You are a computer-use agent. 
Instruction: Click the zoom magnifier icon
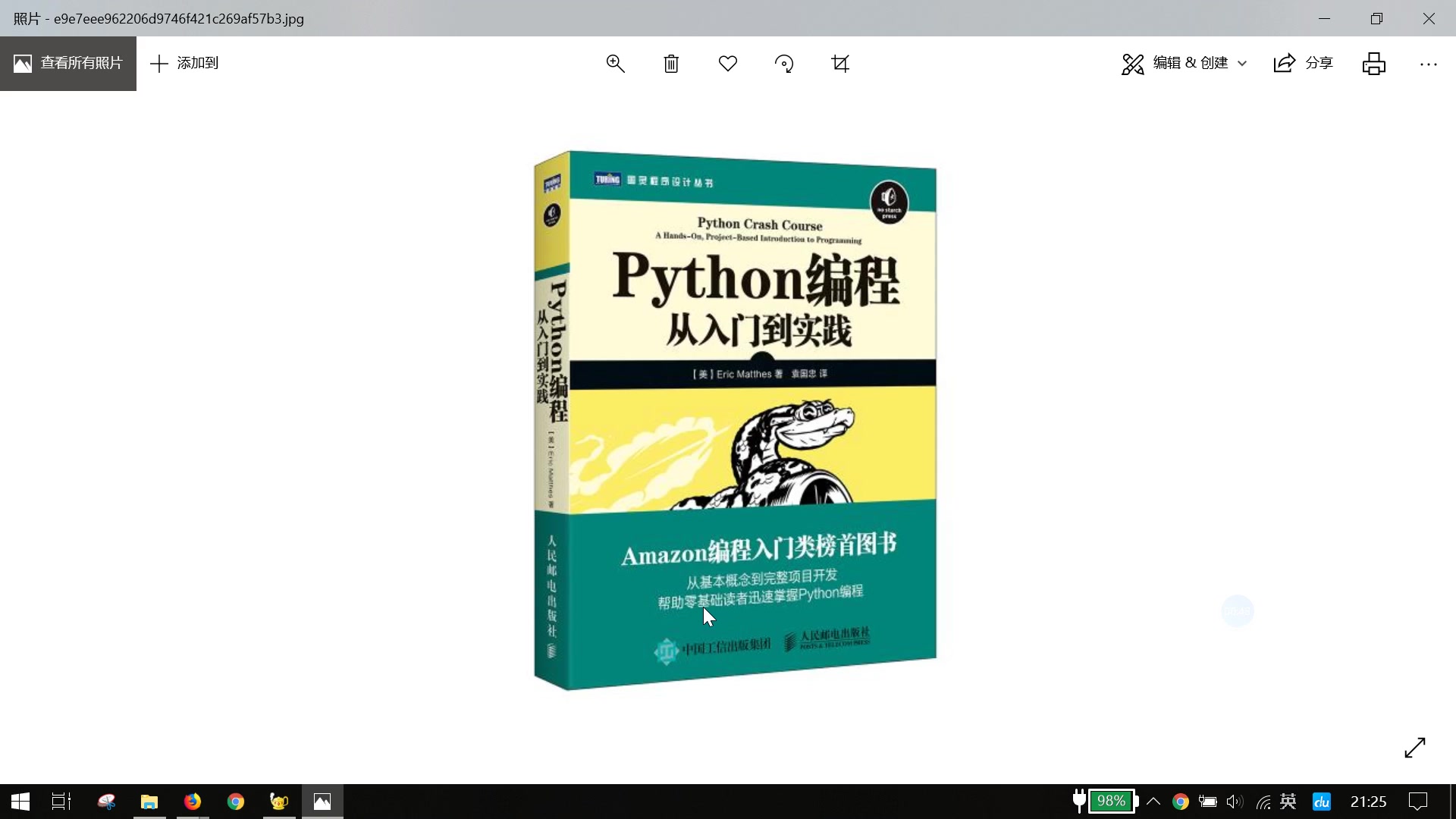tap(615, 64)
